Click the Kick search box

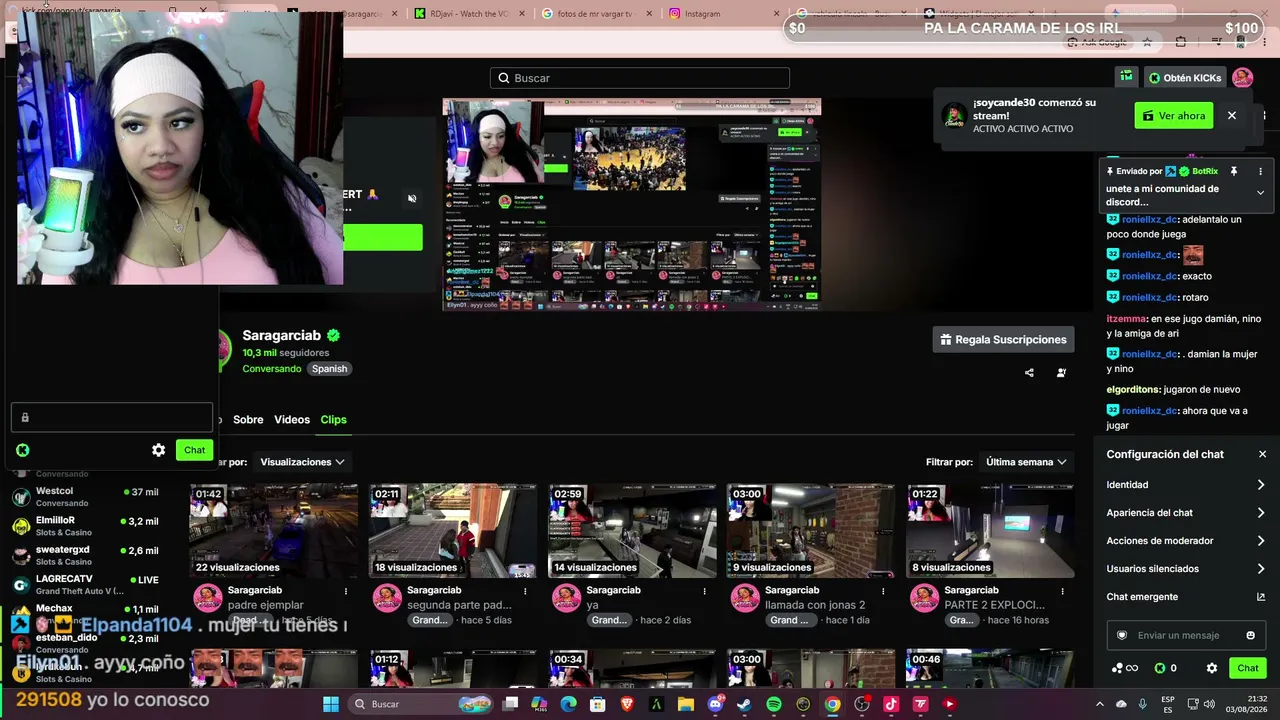pyautogui.click(x=640, y=78)
